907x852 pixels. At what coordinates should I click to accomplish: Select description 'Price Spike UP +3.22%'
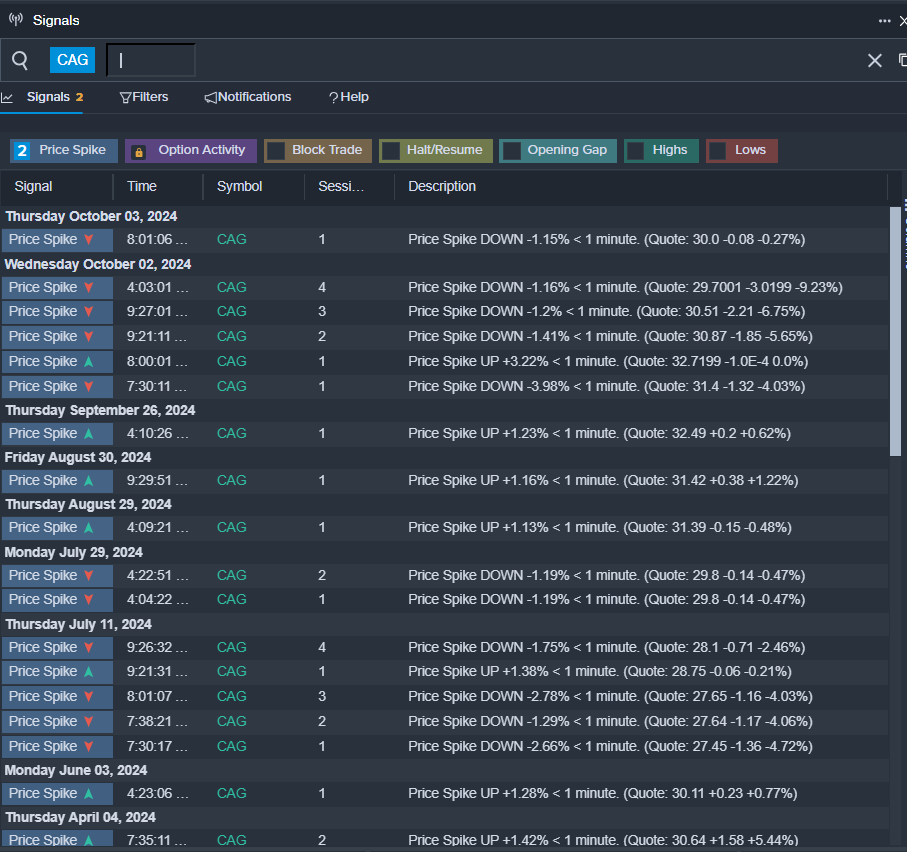(x=608, y=362)
